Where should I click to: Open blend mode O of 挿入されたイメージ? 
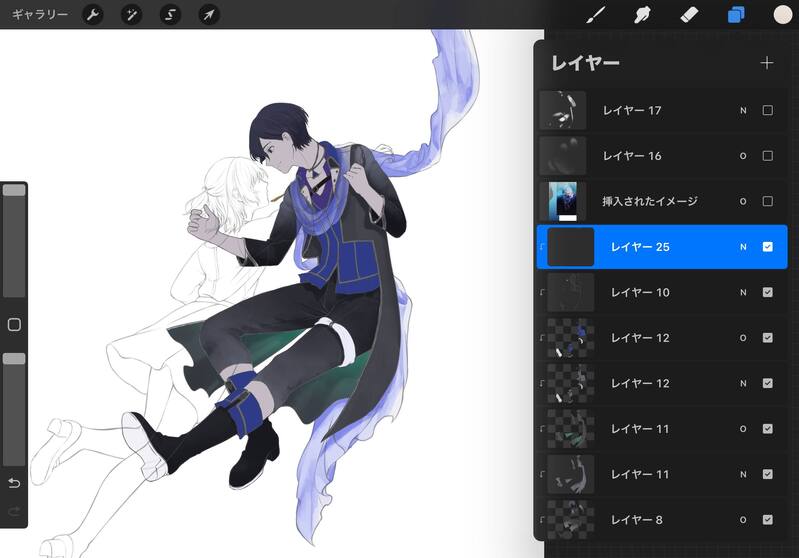[x=743, y=201]
